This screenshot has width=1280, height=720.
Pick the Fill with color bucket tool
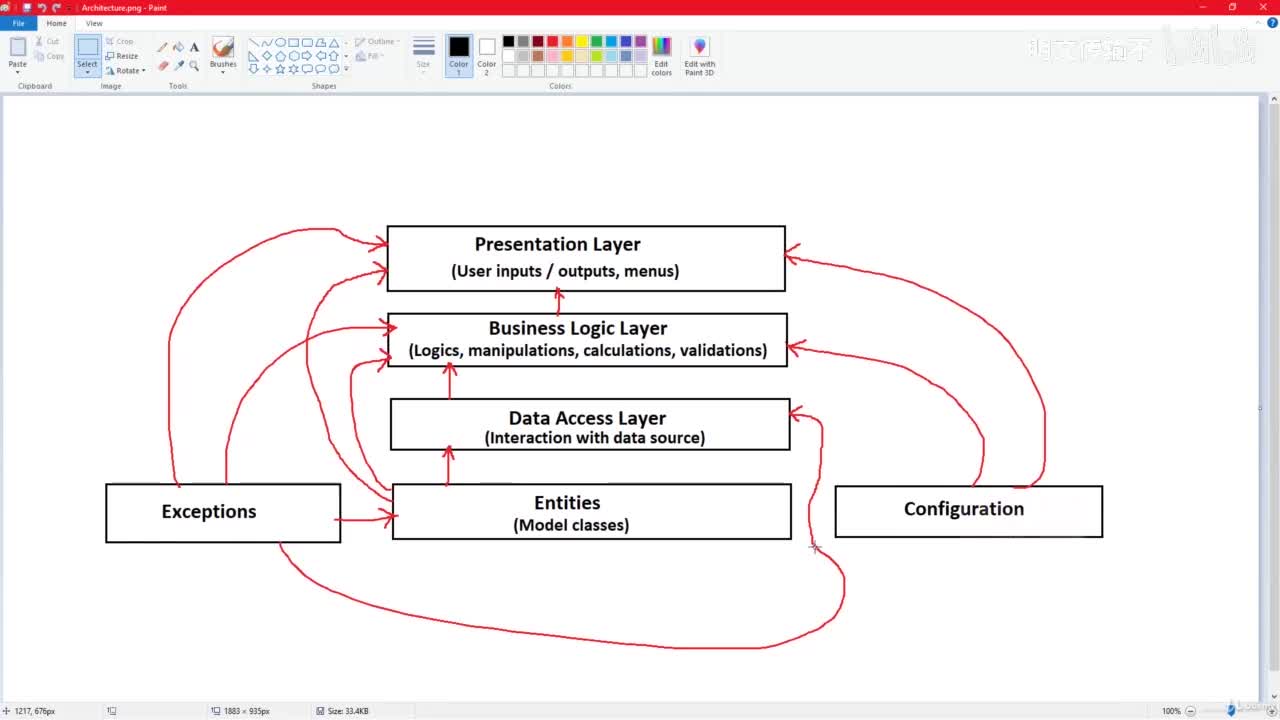tap(178, 47)
